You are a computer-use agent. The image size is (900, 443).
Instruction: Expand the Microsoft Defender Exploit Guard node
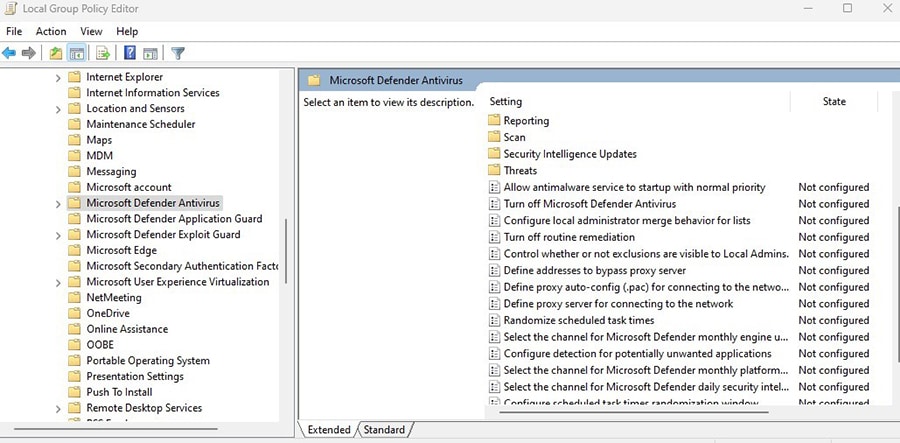[58, 235]
